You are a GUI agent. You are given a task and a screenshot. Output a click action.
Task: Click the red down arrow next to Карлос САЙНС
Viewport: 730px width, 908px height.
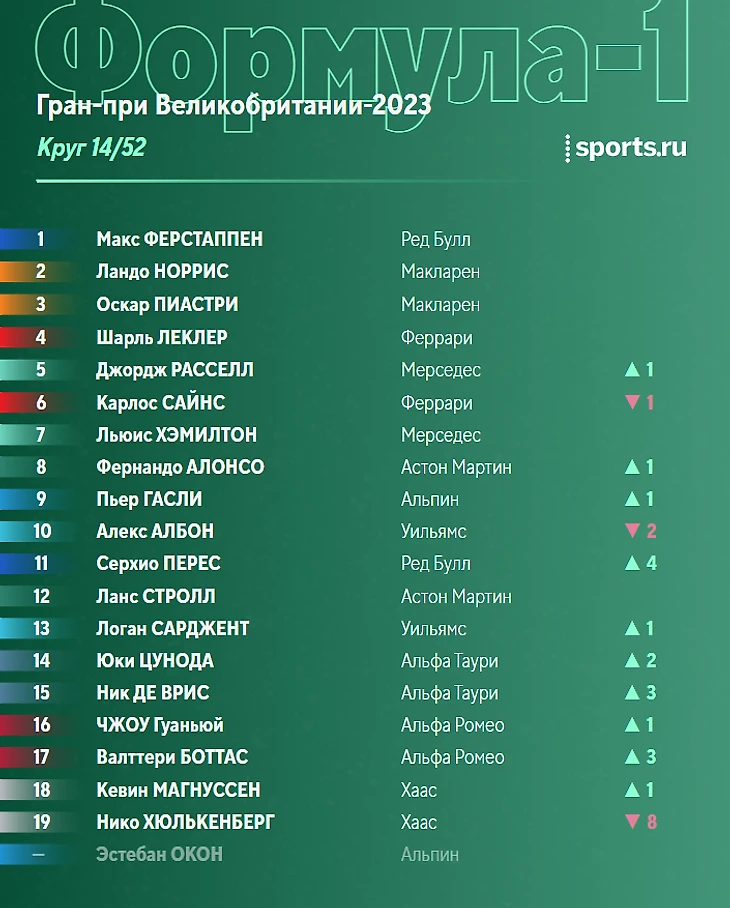pyautogui.click(x=632, y=403)
